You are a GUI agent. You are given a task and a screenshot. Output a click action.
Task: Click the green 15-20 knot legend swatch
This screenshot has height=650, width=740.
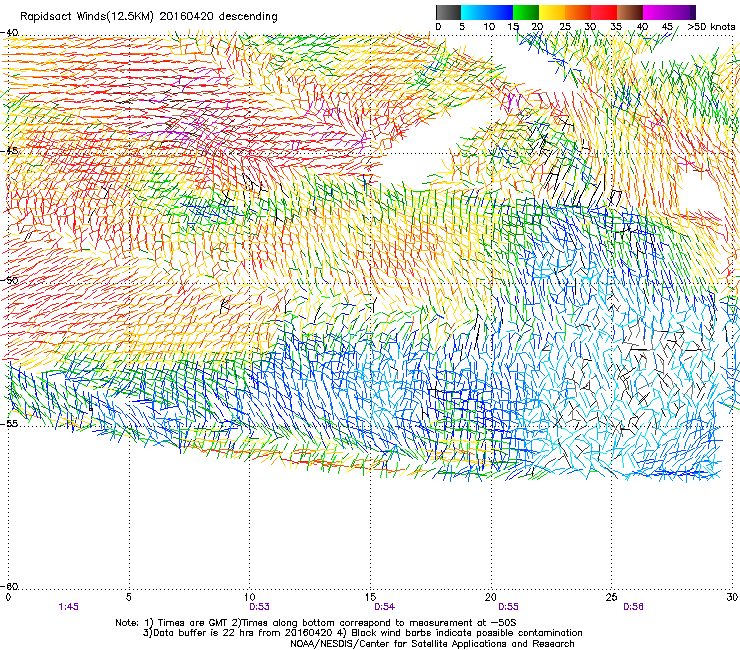click(x=526, y=12)
